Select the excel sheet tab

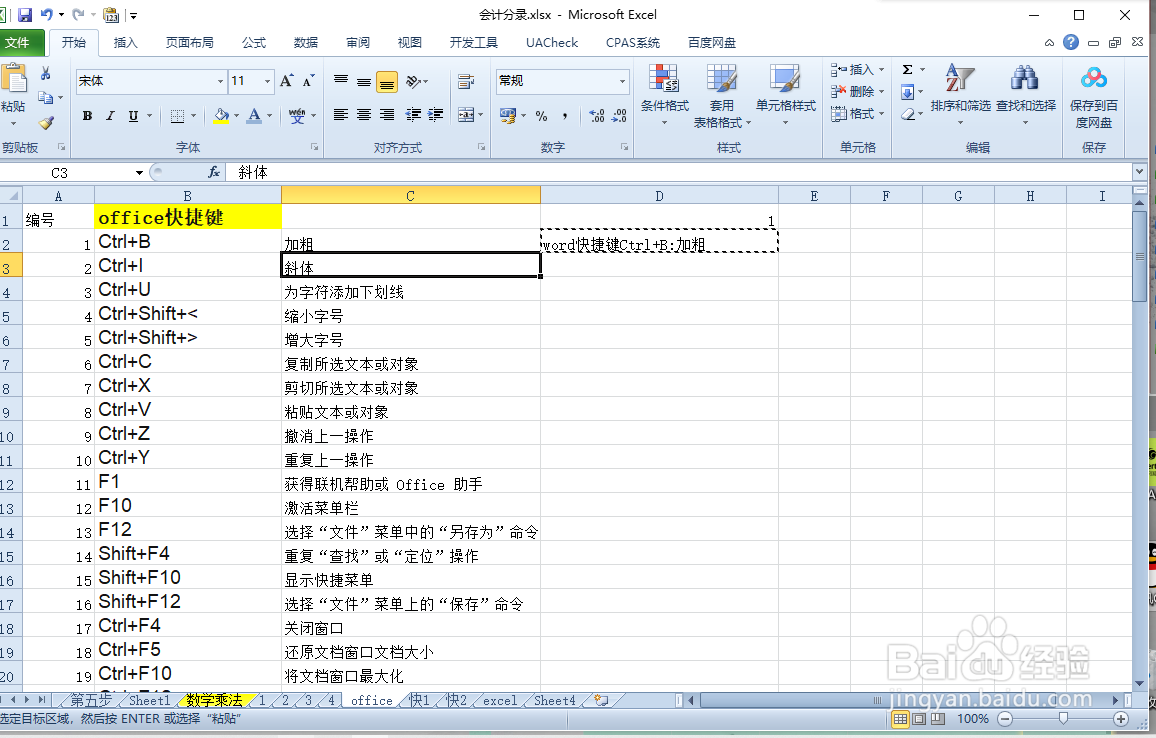[x=500, y=700]
